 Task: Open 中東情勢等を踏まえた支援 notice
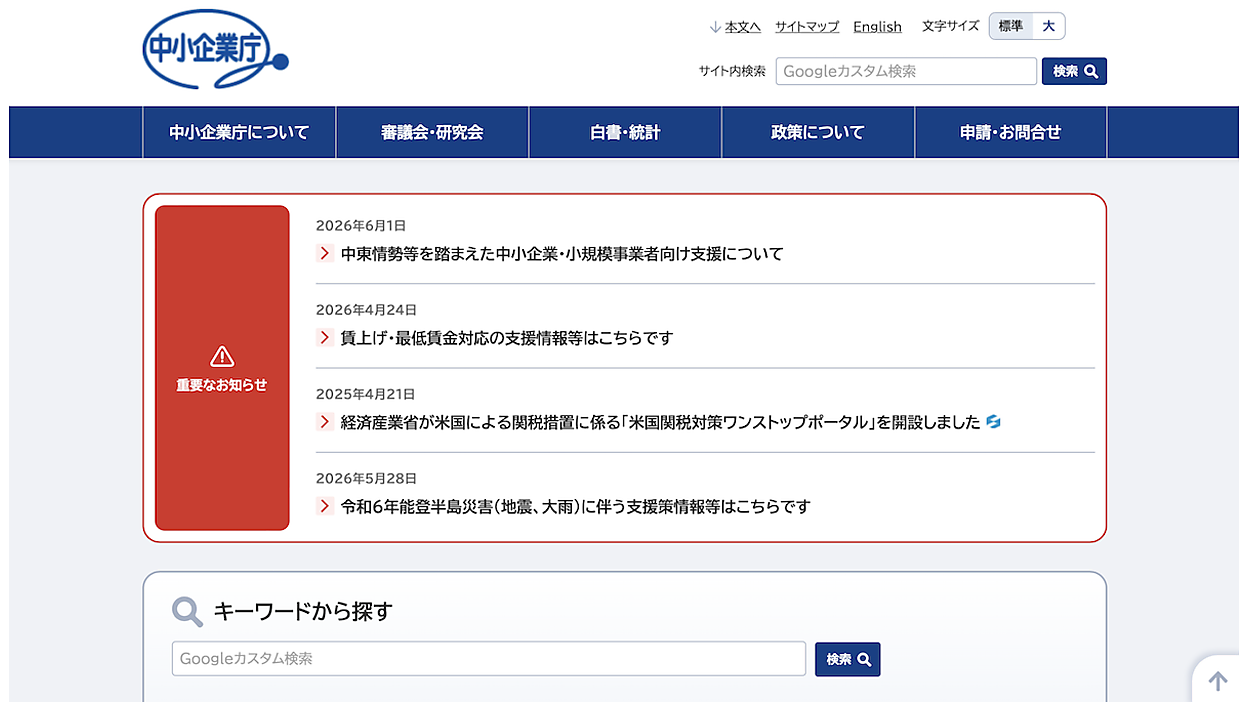point(562,254)
